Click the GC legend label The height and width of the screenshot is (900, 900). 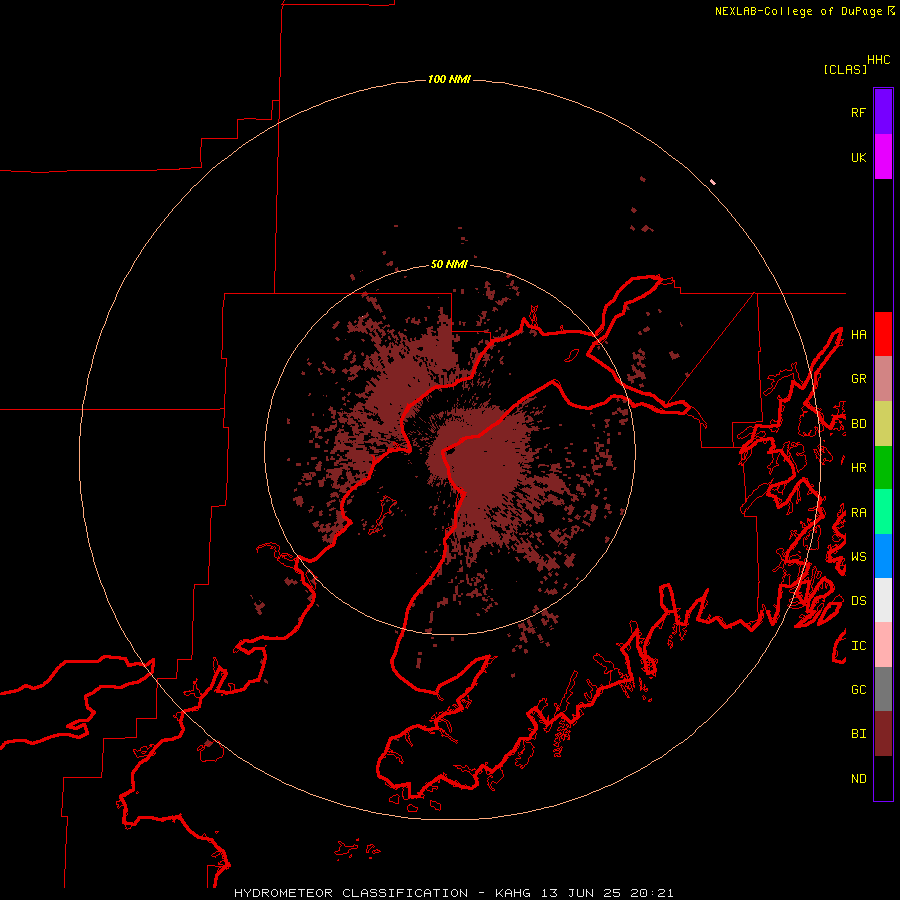[x=858, y=690]
